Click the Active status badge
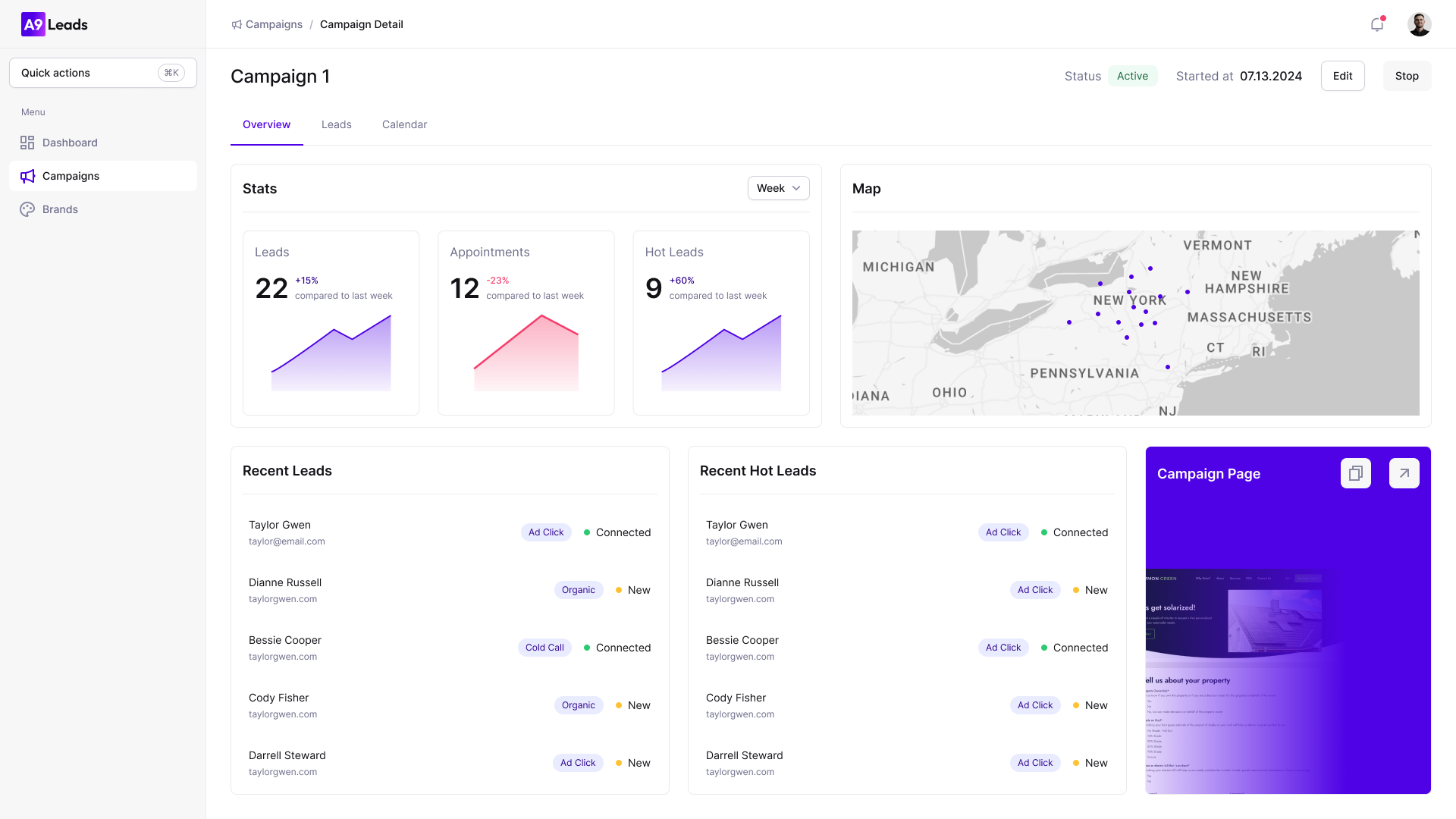This screenshot has height=819, width=1456. coord(1133,76)
